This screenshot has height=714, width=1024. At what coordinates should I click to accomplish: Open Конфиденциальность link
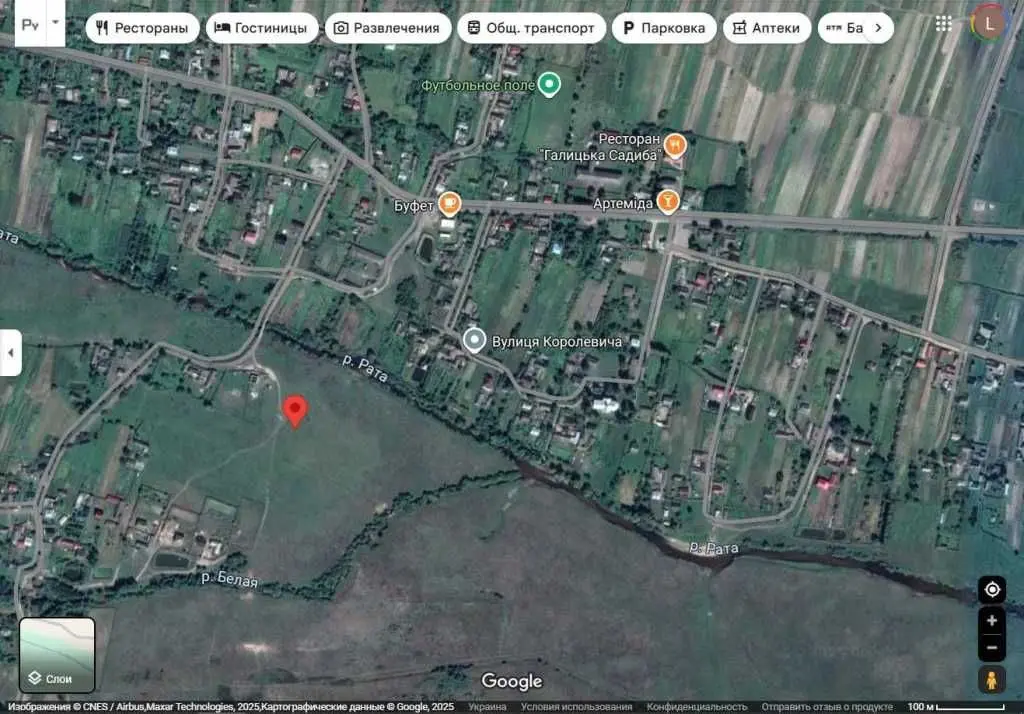[x=697, y=707]
